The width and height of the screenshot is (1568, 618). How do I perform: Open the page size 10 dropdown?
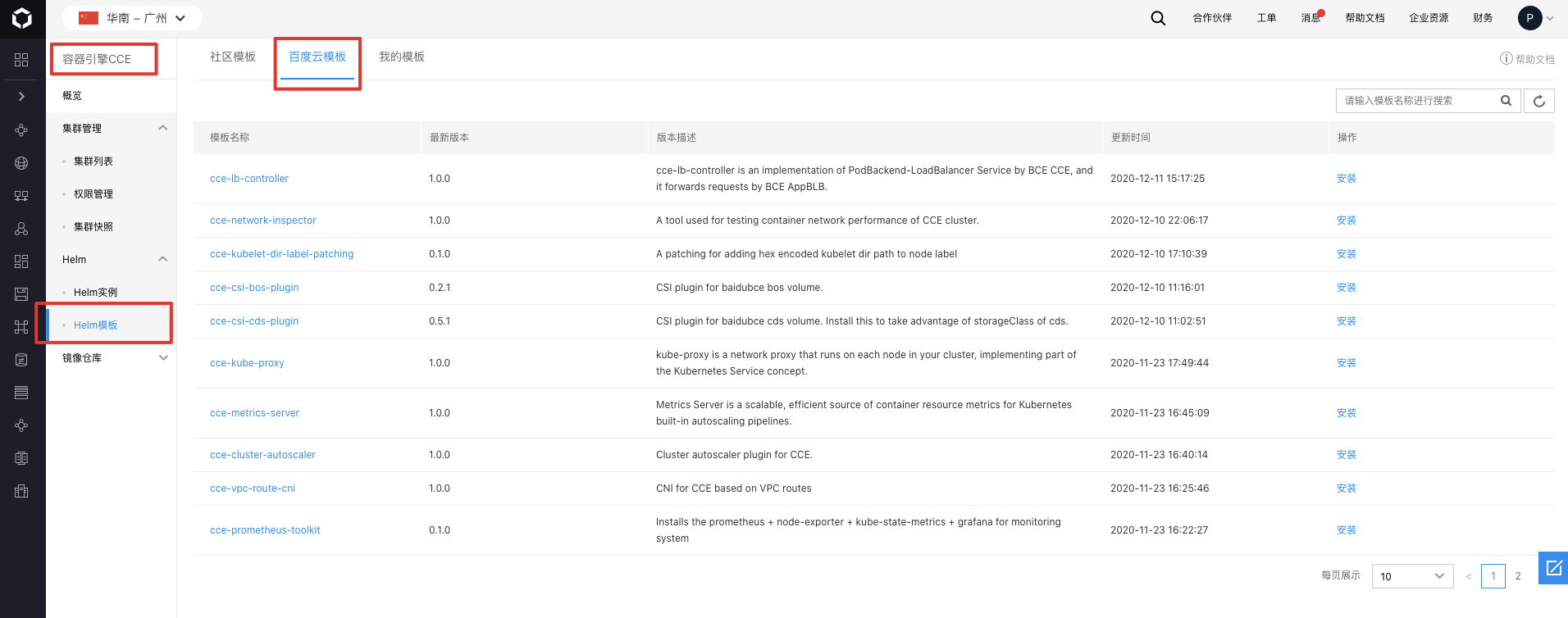[1412, 576]
